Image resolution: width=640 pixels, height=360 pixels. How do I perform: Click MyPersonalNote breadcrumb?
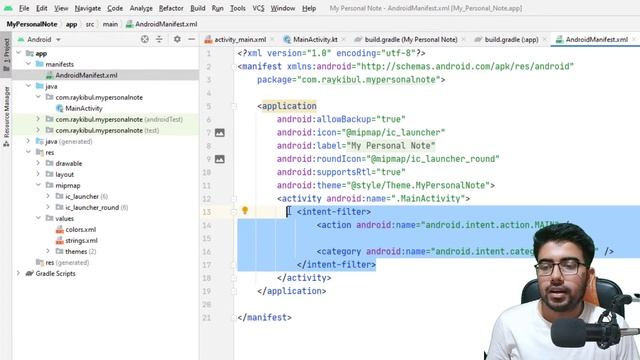coord(32,24)
